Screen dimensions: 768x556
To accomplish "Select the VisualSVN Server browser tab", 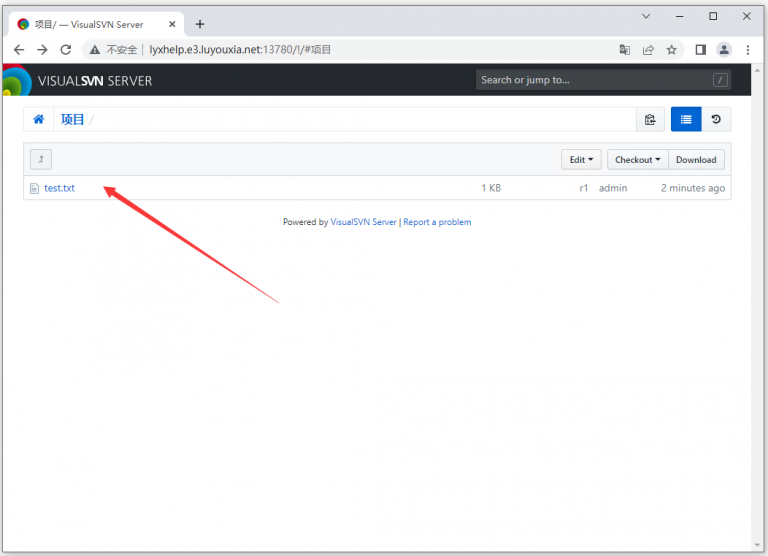I will pos(90,24).
